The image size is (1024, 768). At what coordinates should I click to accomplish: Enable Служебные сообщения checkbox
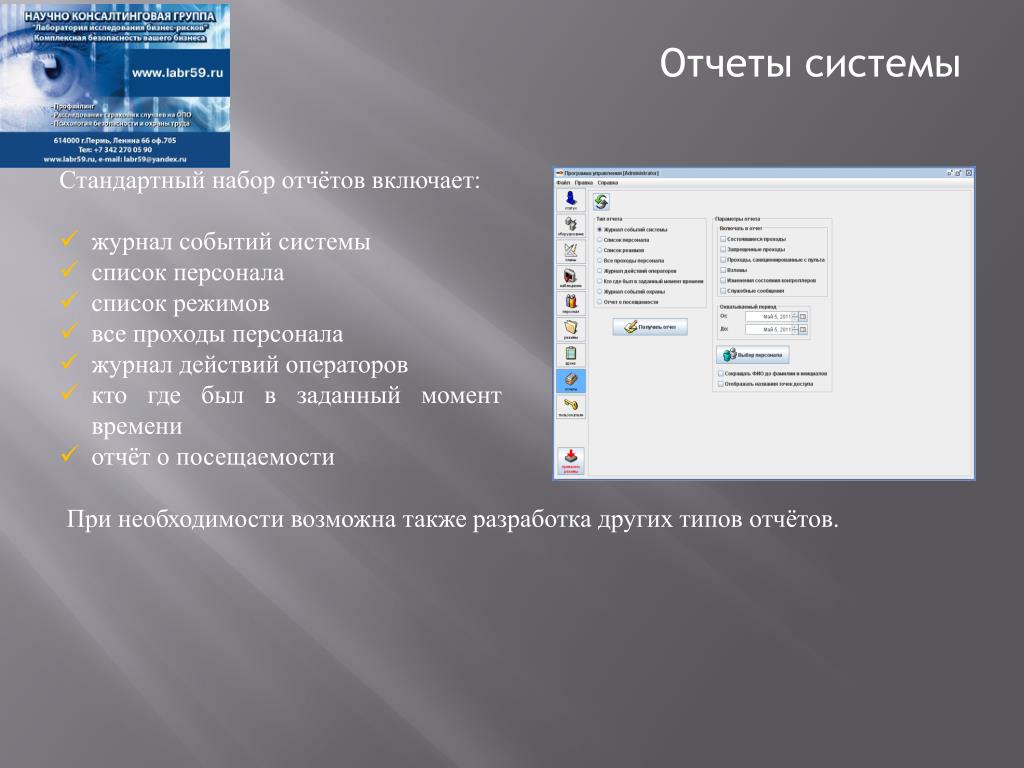(x=723, y=291)
